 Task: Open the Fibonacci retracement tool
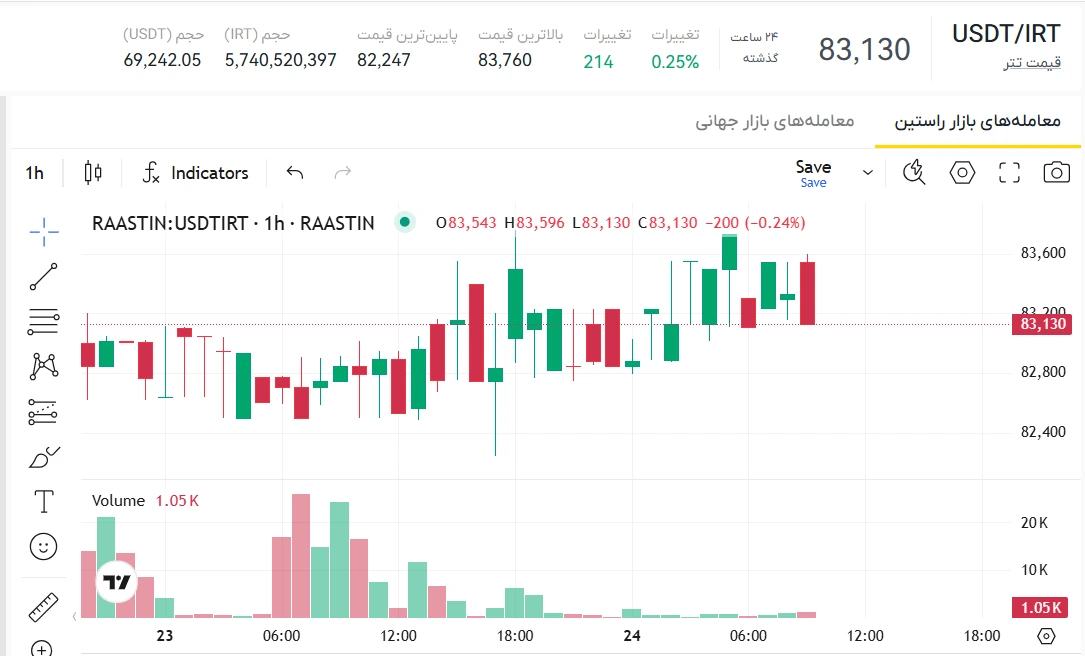pos(44,322)
